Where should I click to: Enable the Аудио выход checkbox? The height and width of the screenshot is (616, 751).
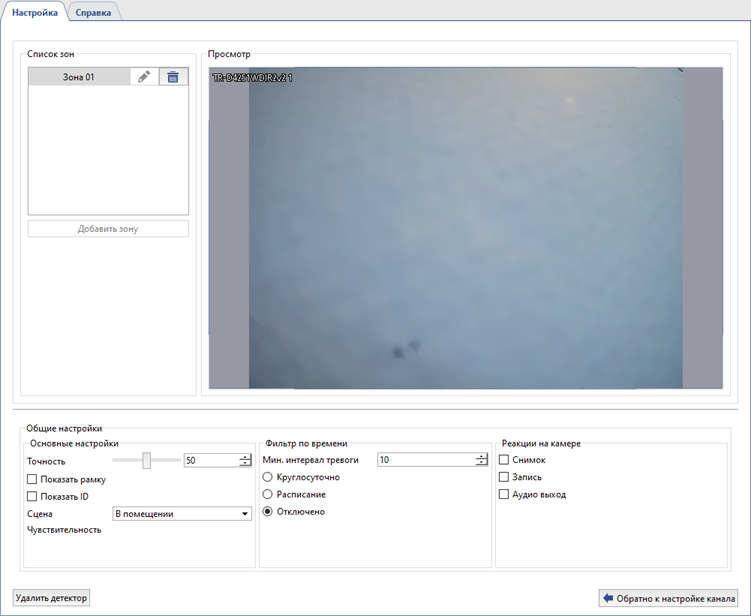click(x=504, y=494)
